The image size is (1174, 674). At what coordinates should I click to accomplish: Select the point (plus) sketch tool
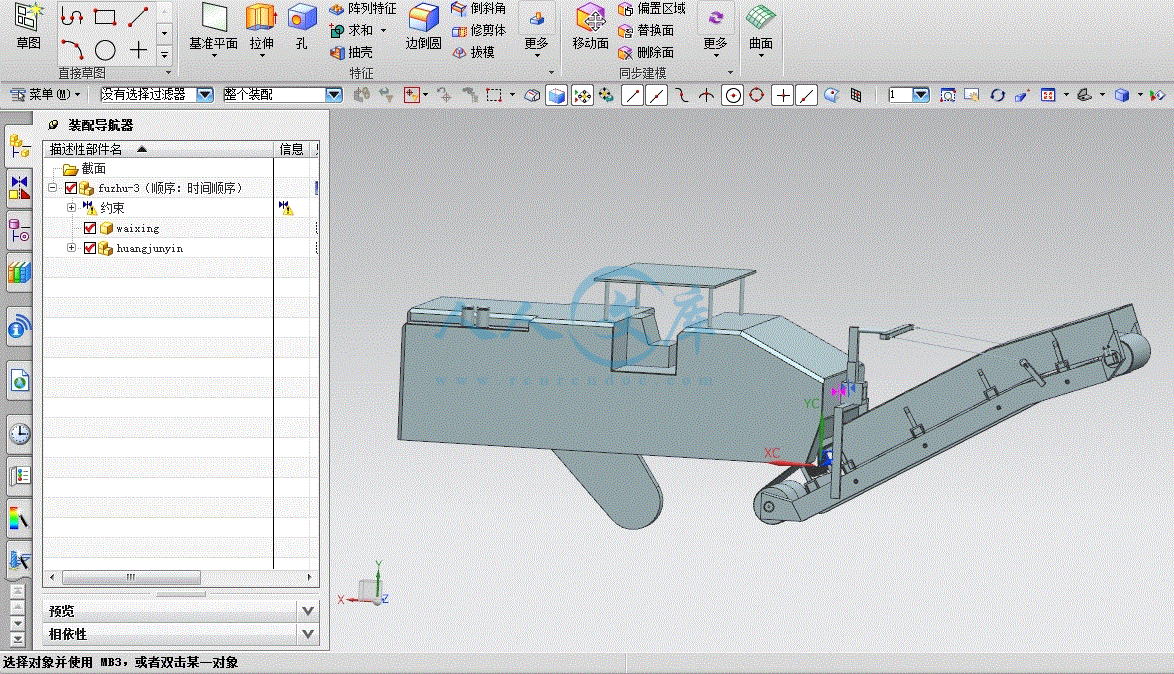pyautogui.click(x=138, y=50)
